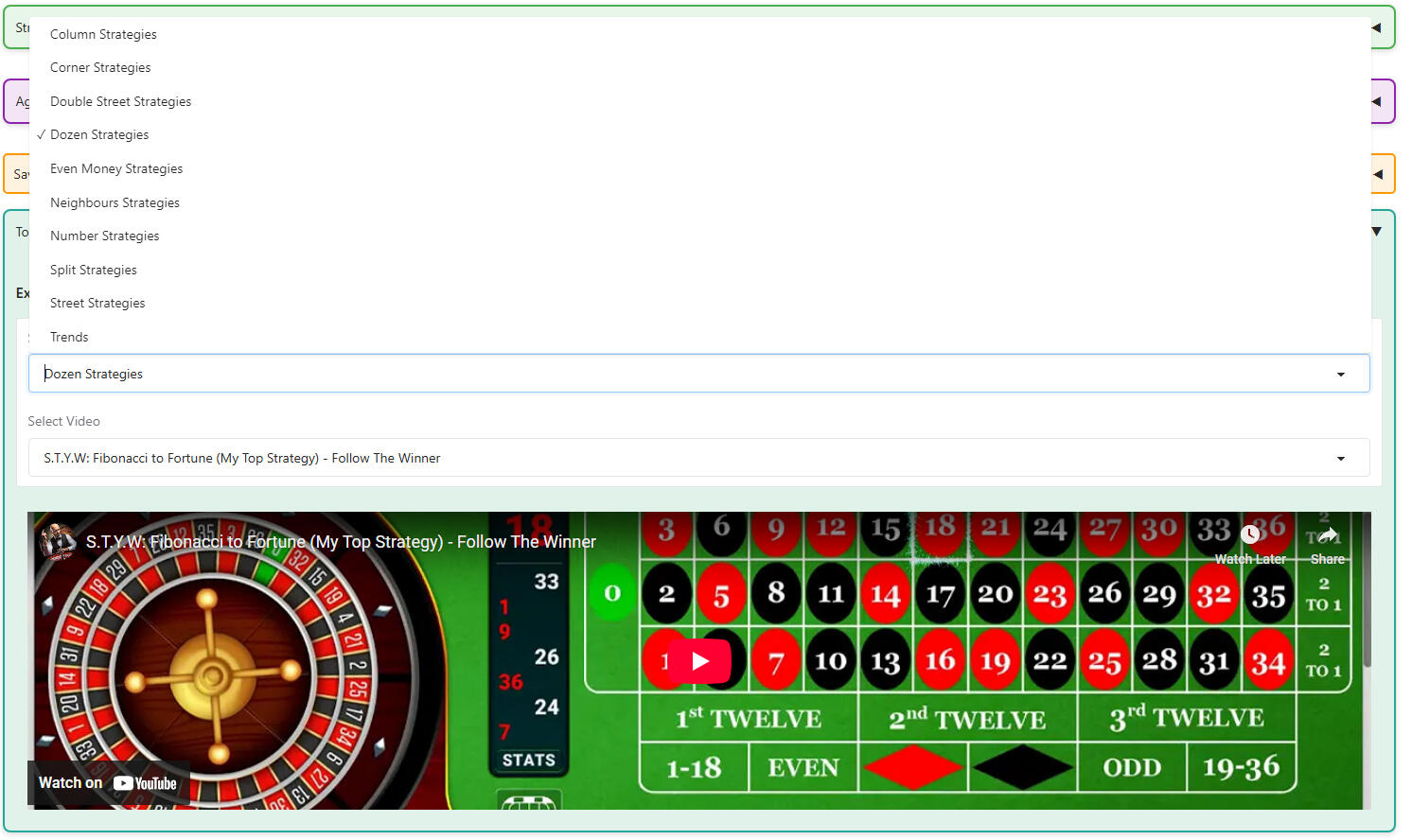Choose Corner Strategies option
The height and width of the screenshot is (840, 1412).
point(100,68)
